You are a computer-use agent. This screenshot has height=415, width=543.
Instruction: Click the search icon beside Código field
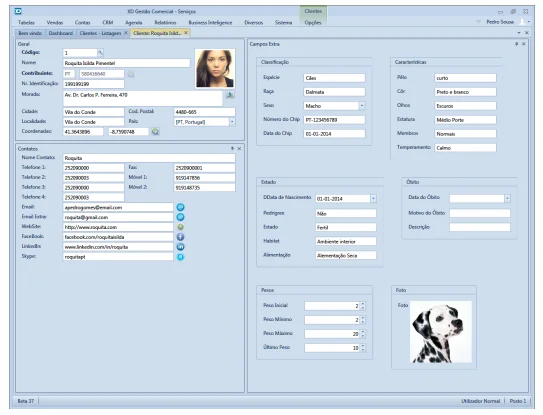[100, 53]
